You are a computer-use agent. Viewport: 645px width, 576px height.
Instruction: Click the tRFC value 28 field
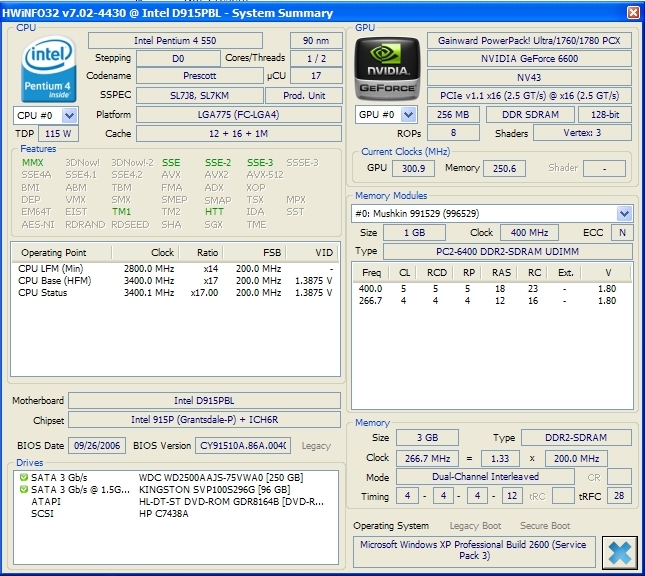pos(619,496)
